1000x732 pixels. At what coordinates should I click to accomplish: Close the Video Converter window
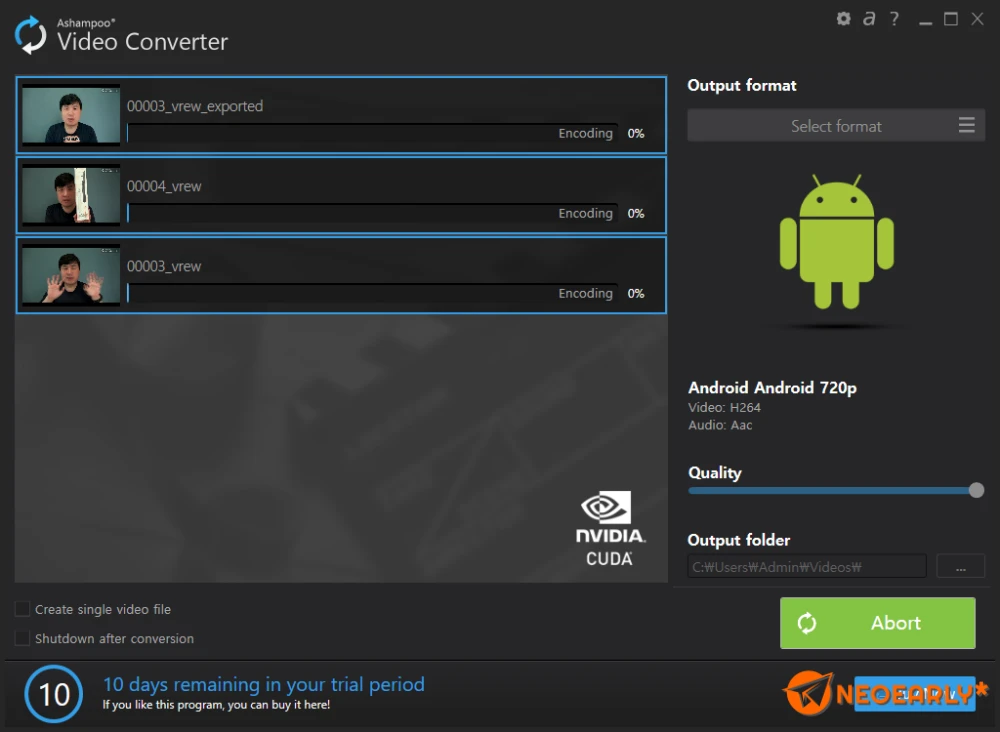(x=977, y=19)
